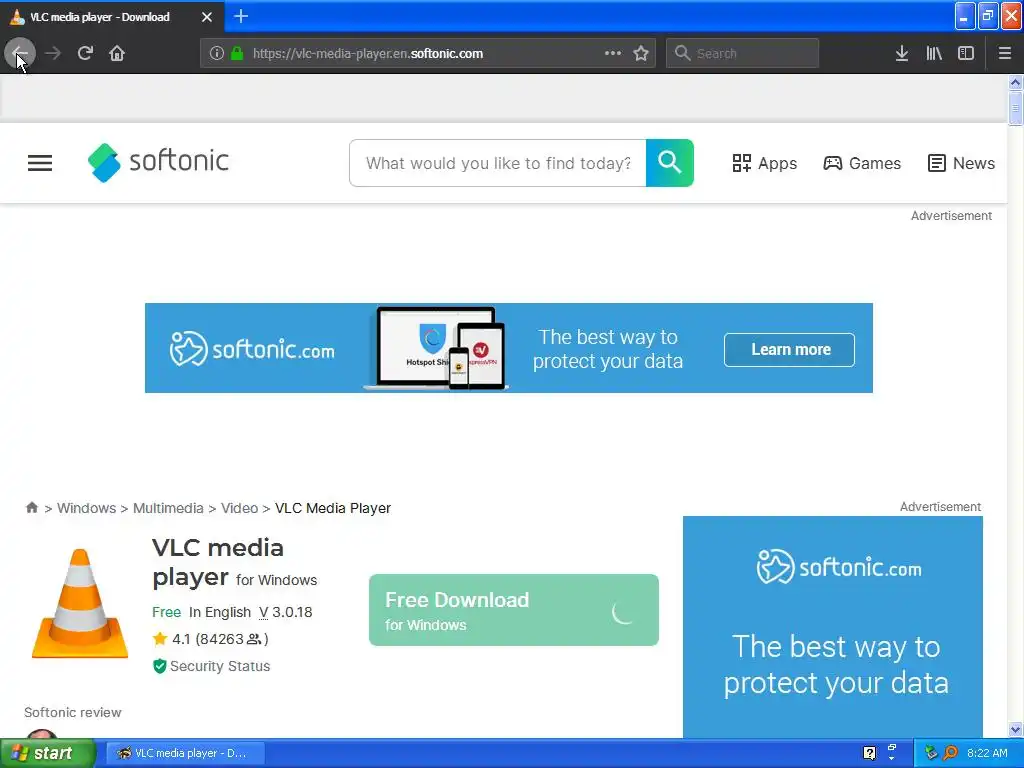
Task: Open the Apps section
Action: [x=765, y=163]
